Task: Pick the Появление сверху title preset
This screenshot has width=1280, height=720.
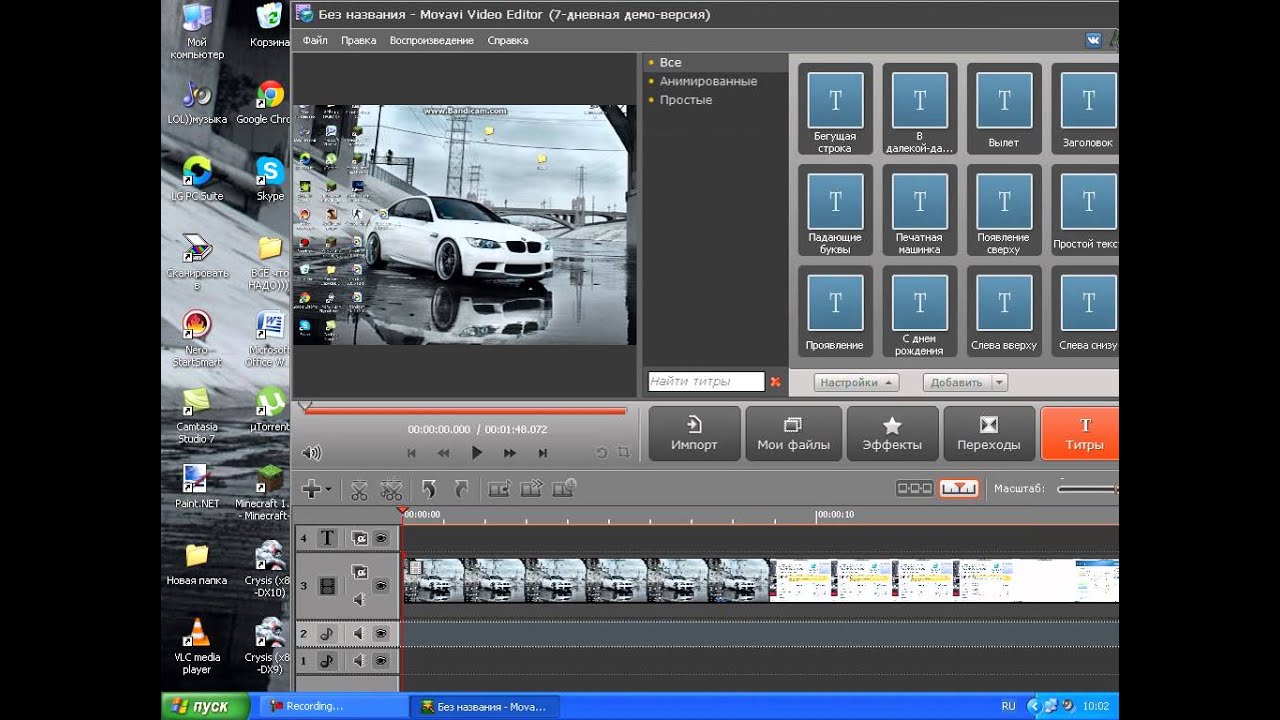Action: point(1004,211)
